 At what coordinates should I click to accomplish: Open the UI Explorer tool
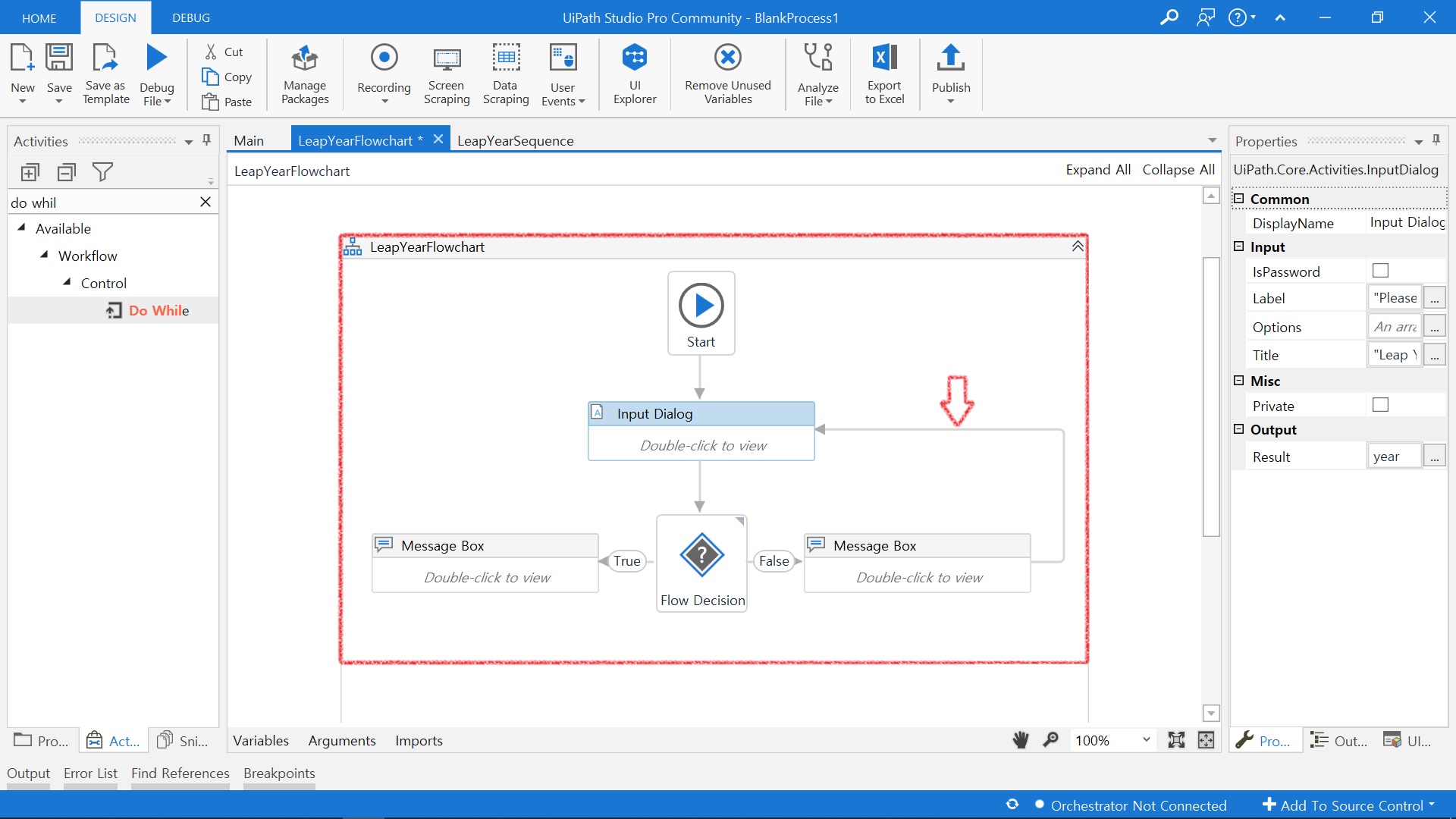pyautogui.click(x=635, y=74)
